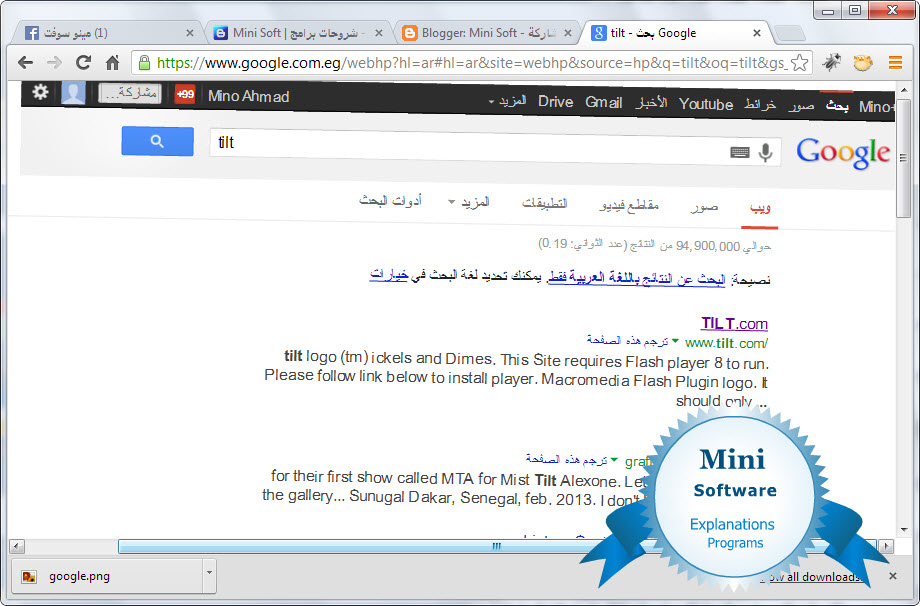Click the vertical scrollbar thumb
This screenshot has width=920, height=606.
904,157
